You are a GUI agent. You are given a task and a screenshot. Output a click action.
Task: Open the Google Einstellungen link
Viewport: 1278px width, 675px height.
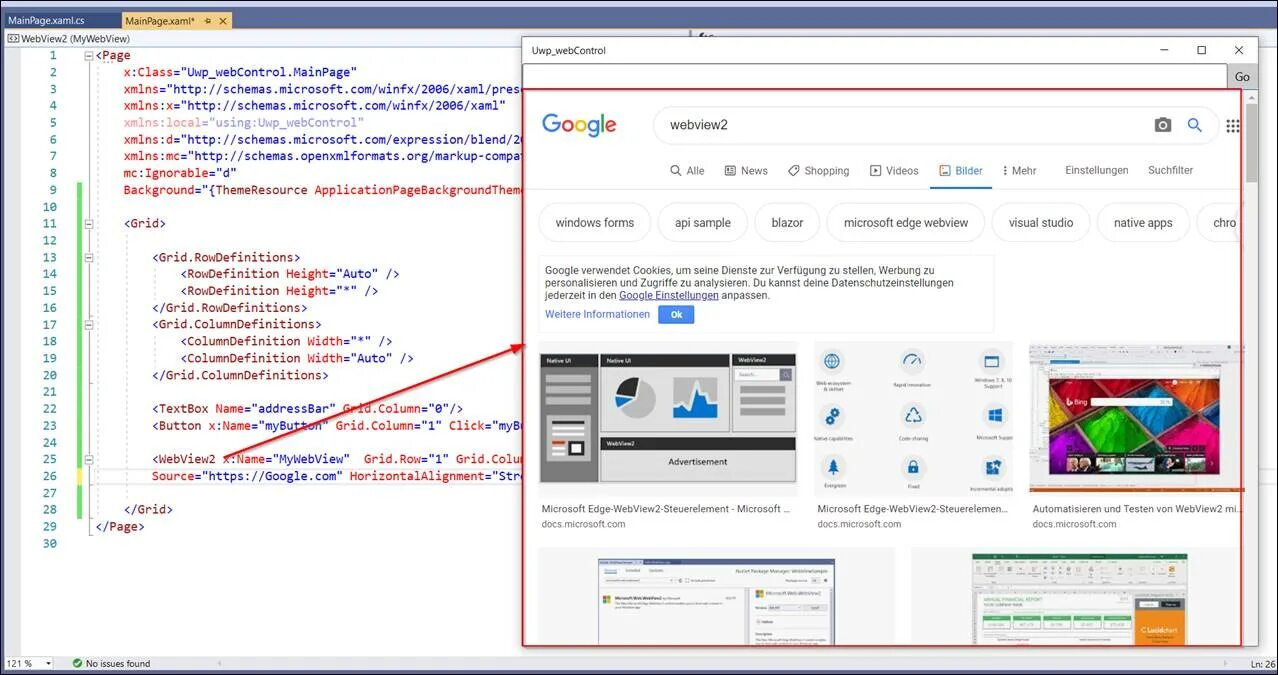(x=669, y=296)
